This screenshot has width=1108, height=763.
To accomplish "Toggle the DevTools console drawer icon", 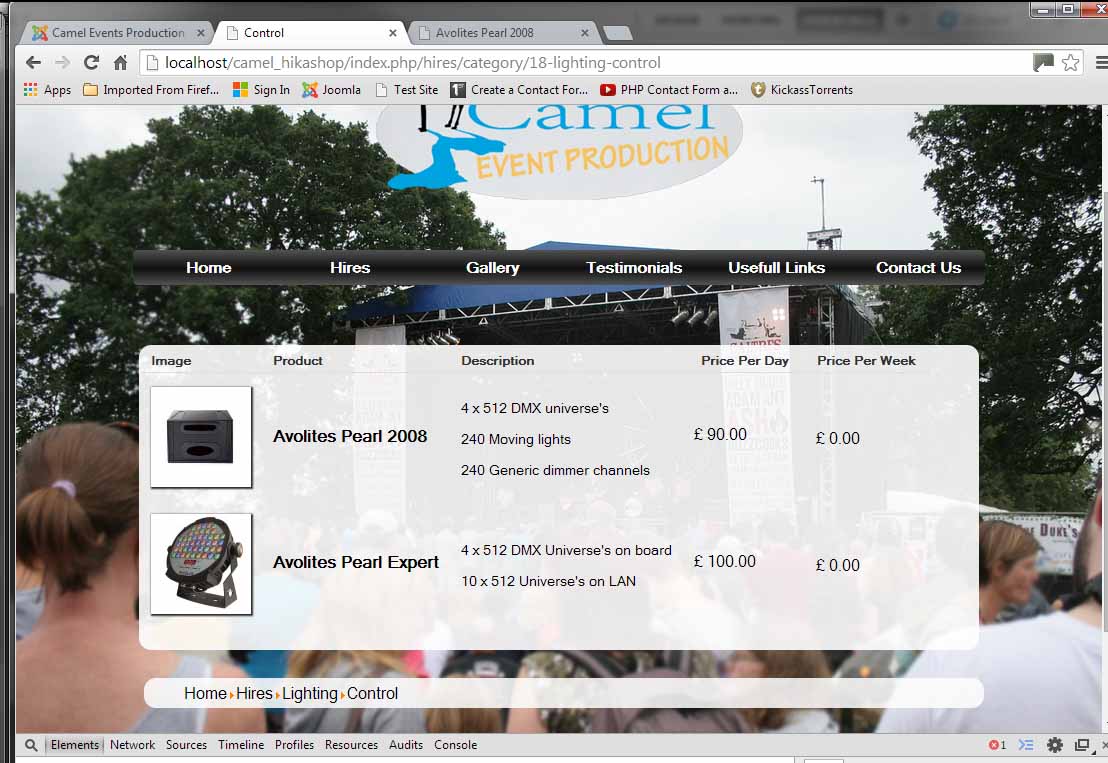I will 1026,745.
